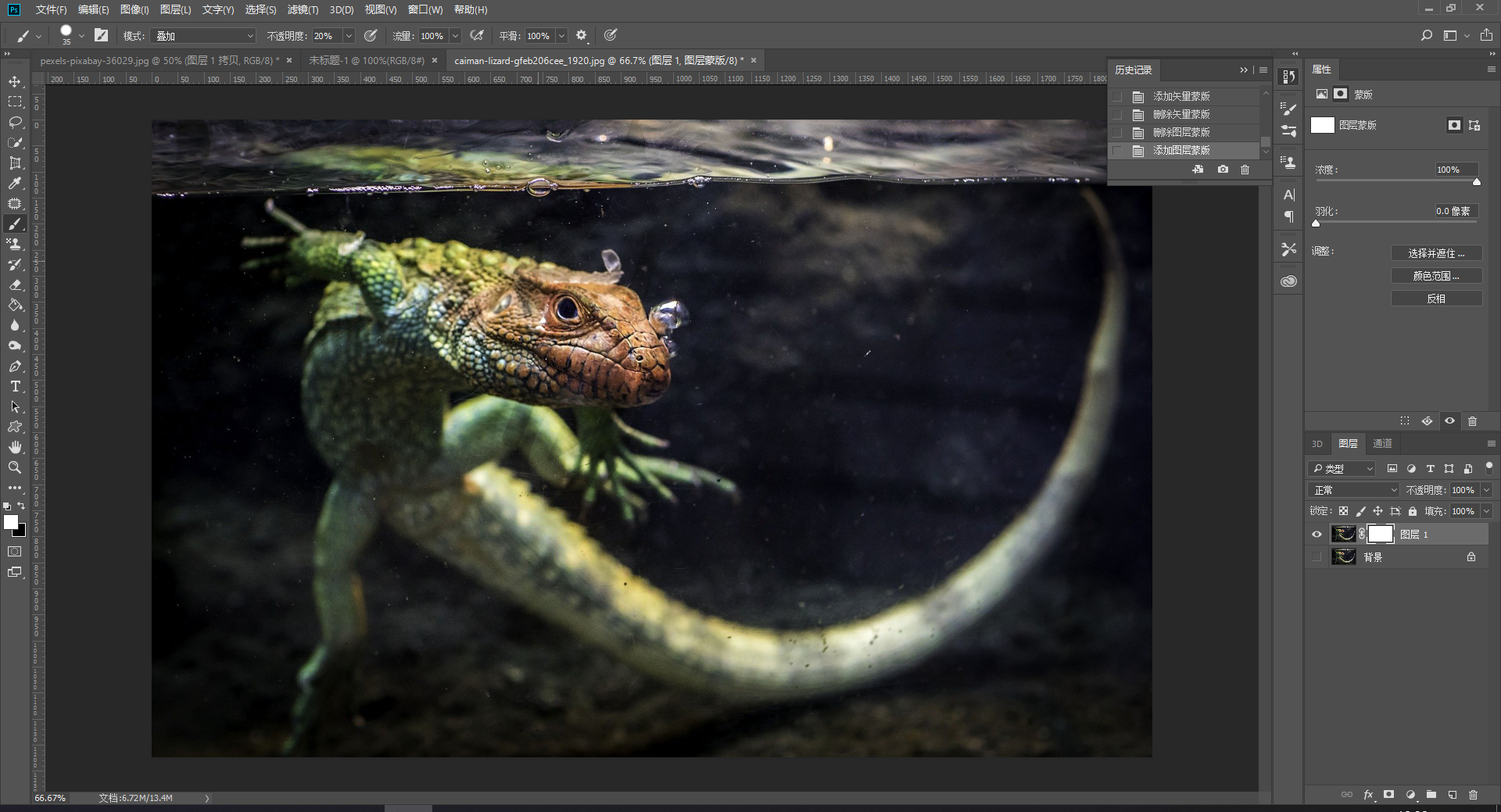Select the Crop tool
This screenshot has height=812, width=1501.
click(x=15, y=163)
